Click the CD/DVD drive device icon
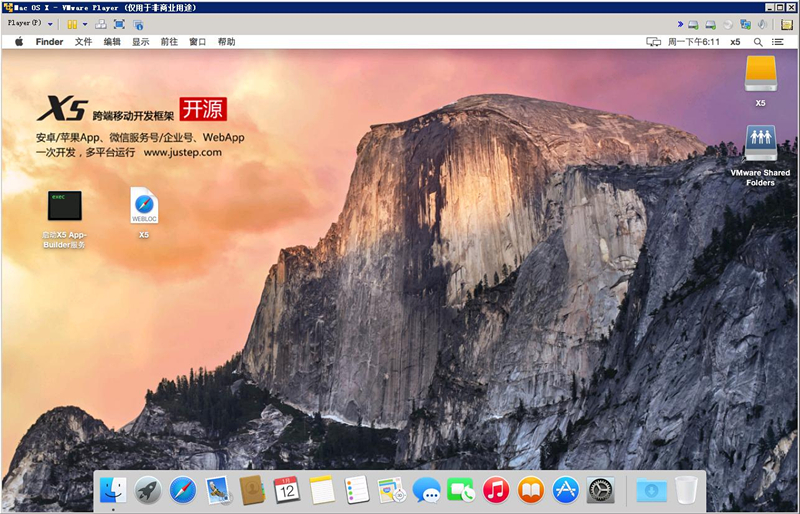This screenshot has width=800, height=514. coord(728,24)
